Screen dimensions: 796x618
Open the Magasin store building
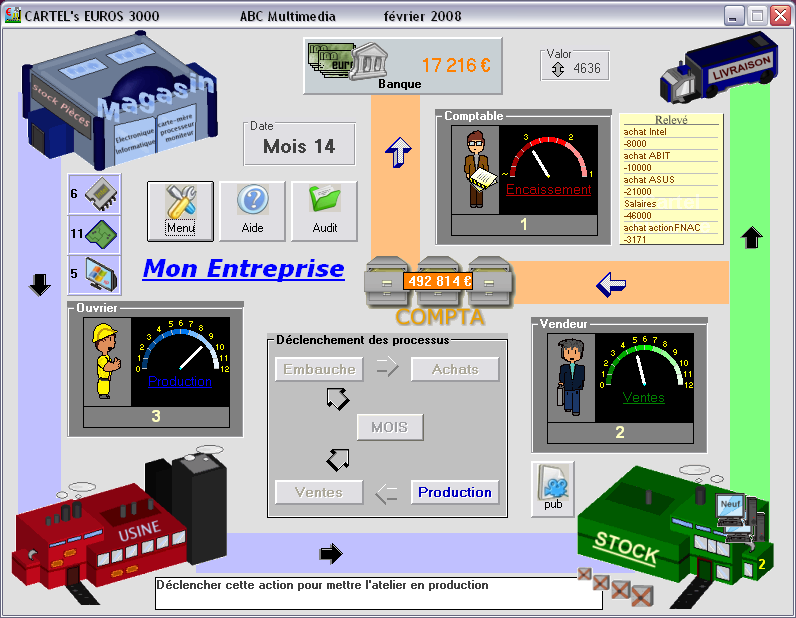click(x=118, y=110)
